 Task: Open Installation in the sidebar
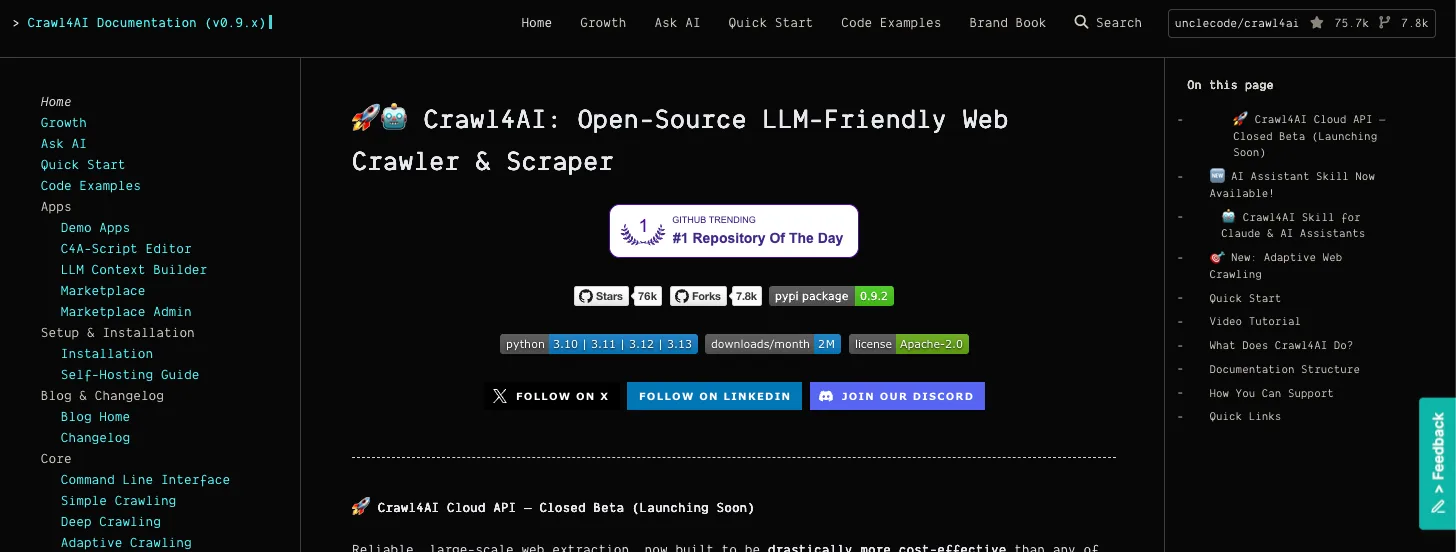[x=107, y=354]
